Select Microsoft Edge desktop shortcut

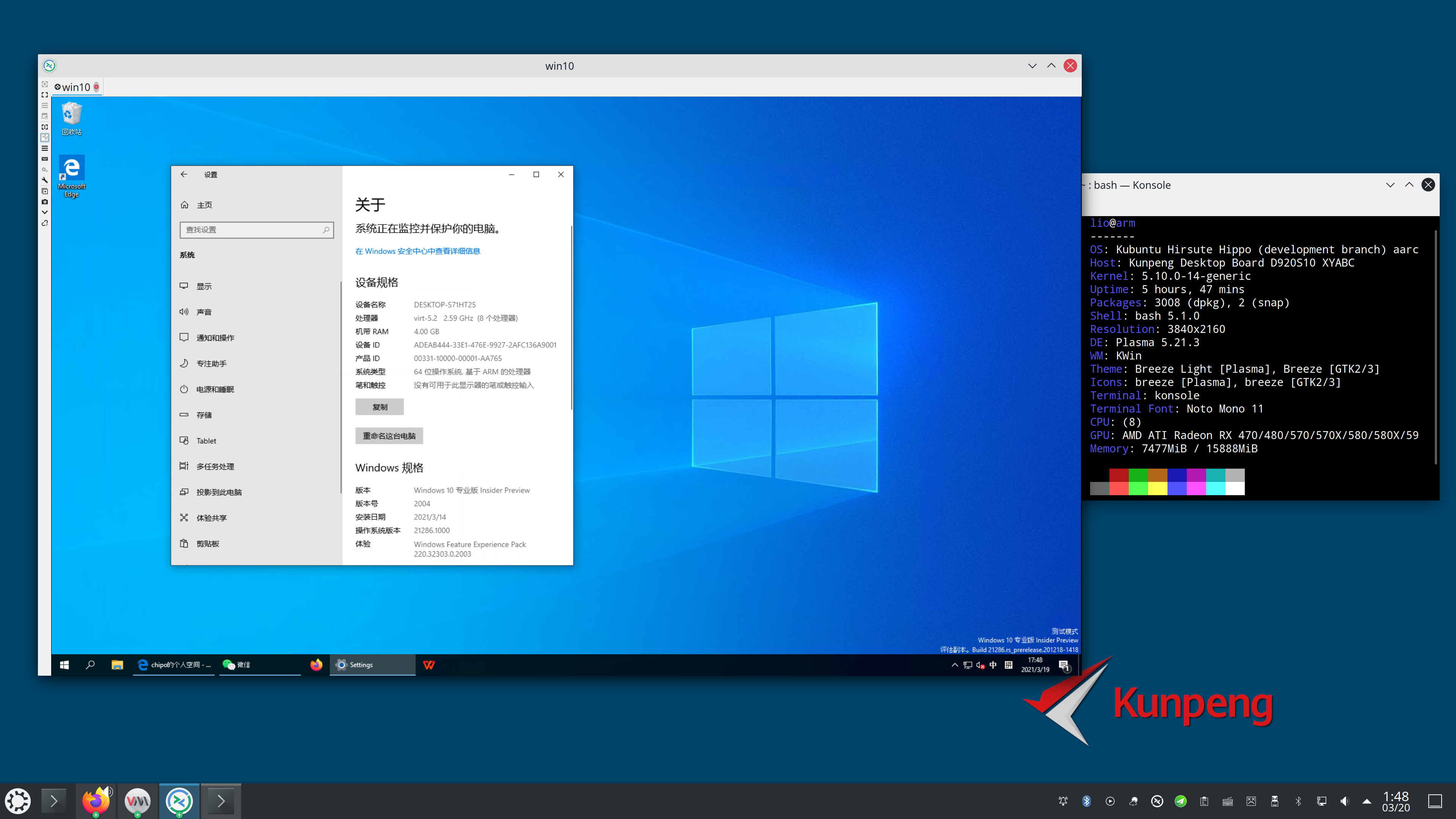[71, 176]
